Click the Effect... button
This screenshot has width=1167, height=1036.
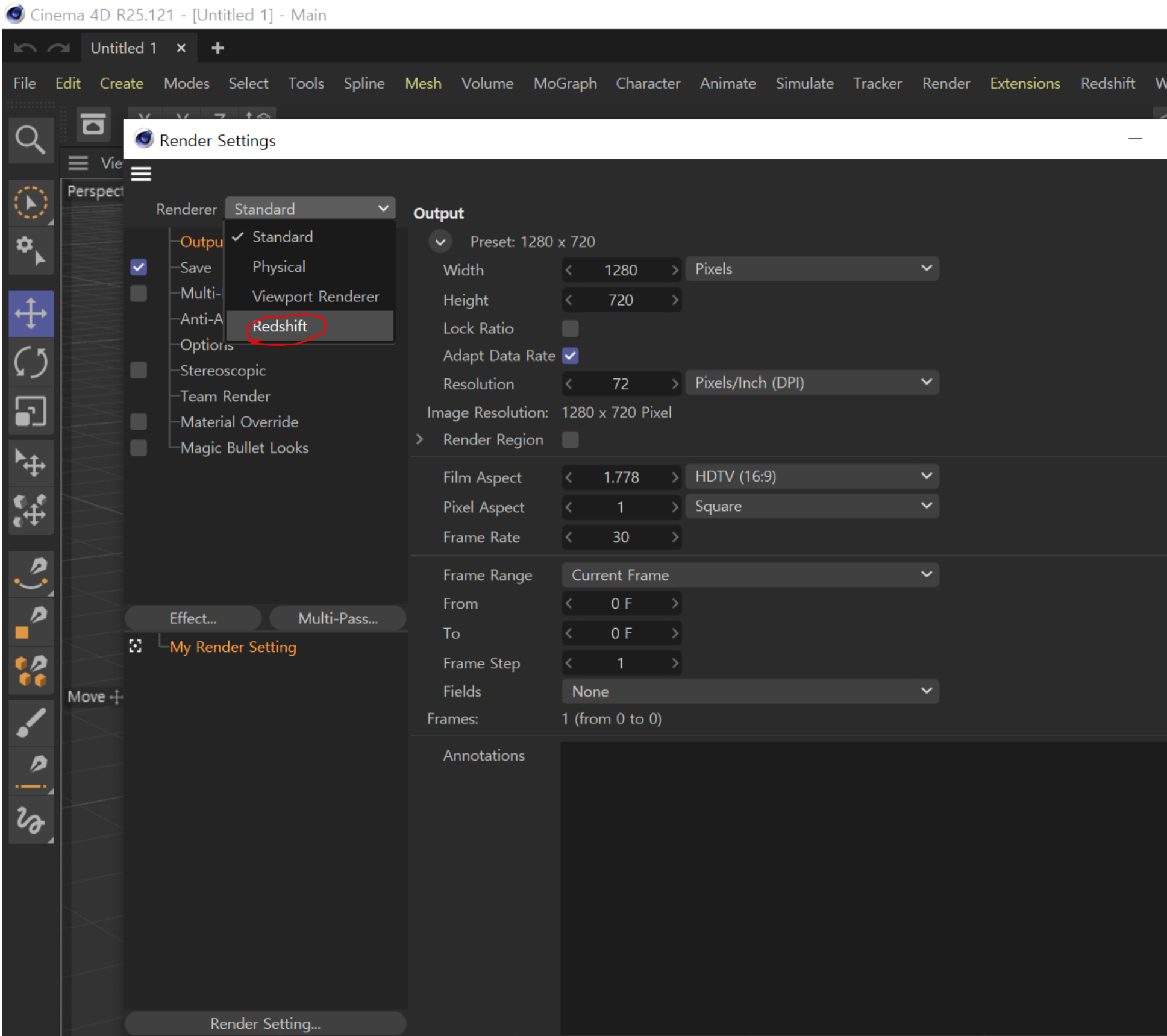pyautogui.click(x=193, y=618)
